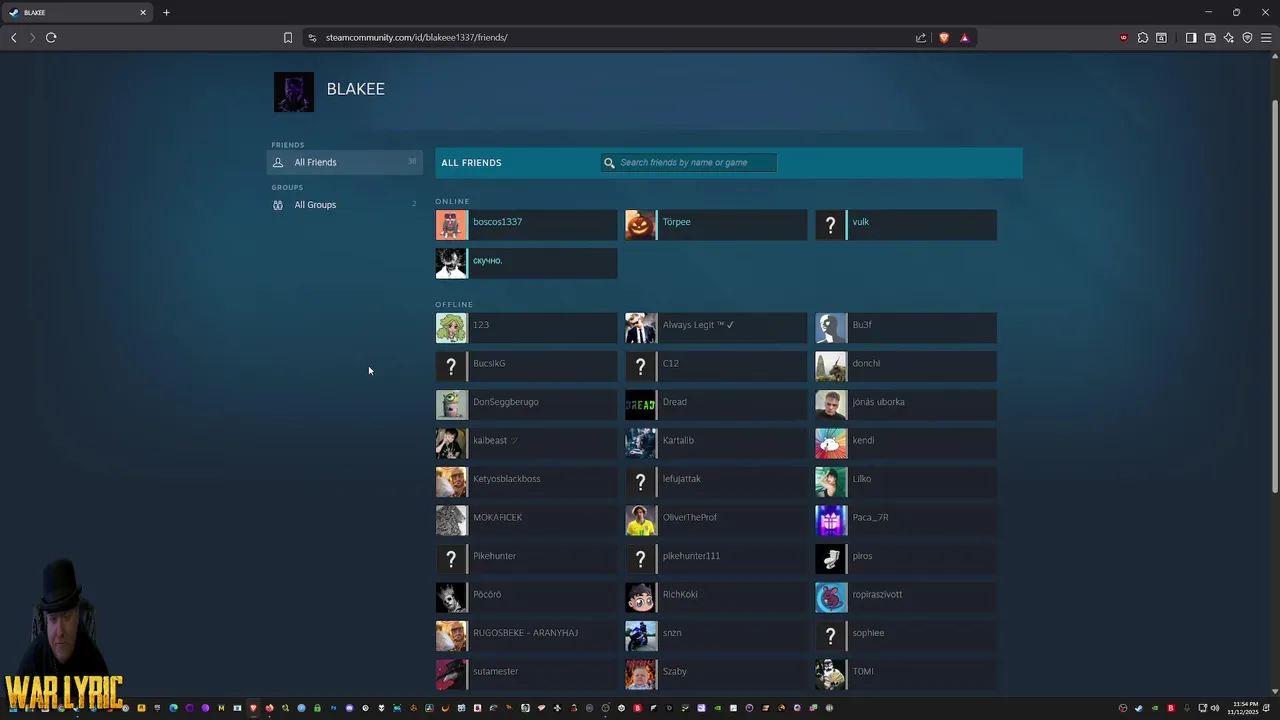Open friend C12

tap(716, 366)
